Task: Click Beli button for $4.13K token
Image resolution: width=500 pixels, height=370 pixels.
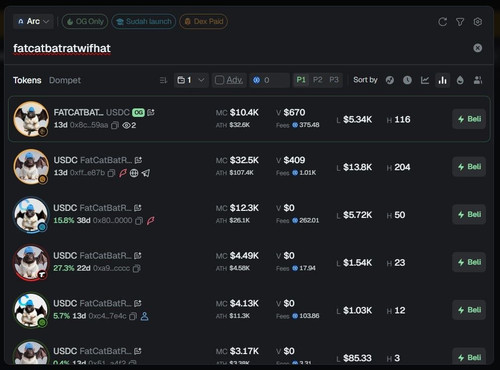Action: point(469,310)
